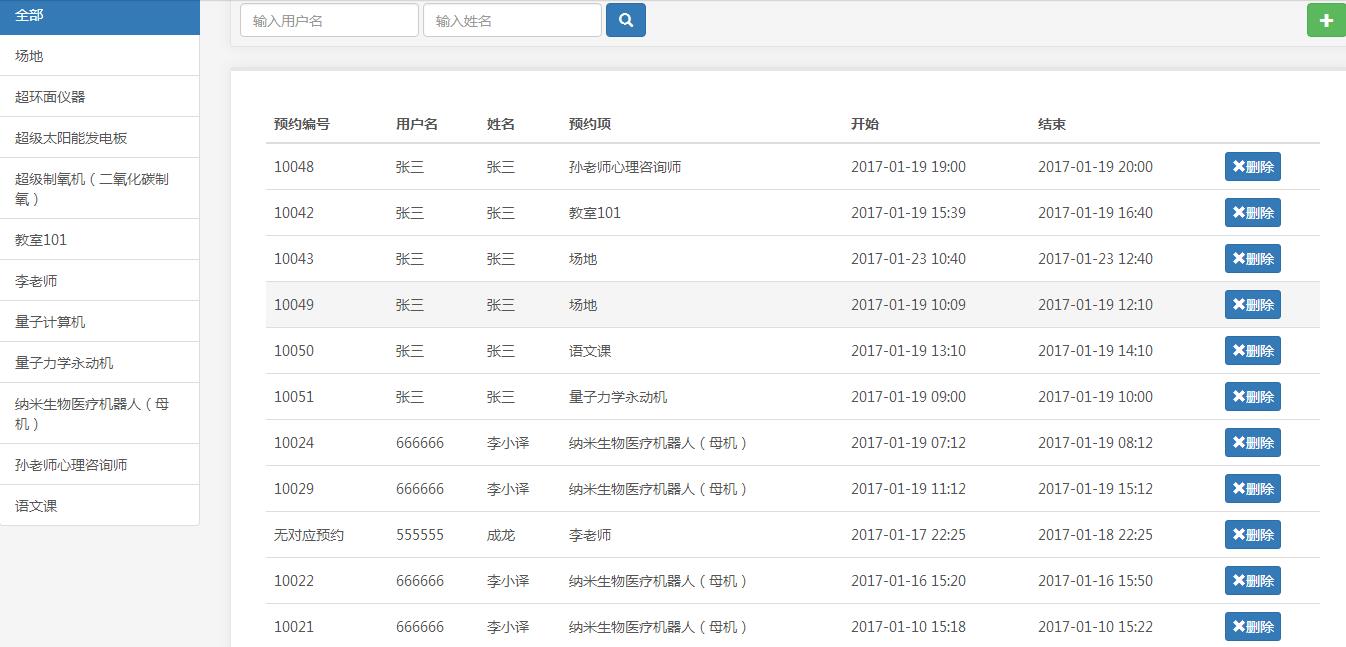The height and width of the screenshot is (647, 1346).
Task: Click the 量子力学永动机 cell in row 10051
Action: click(x=618, y=397)
